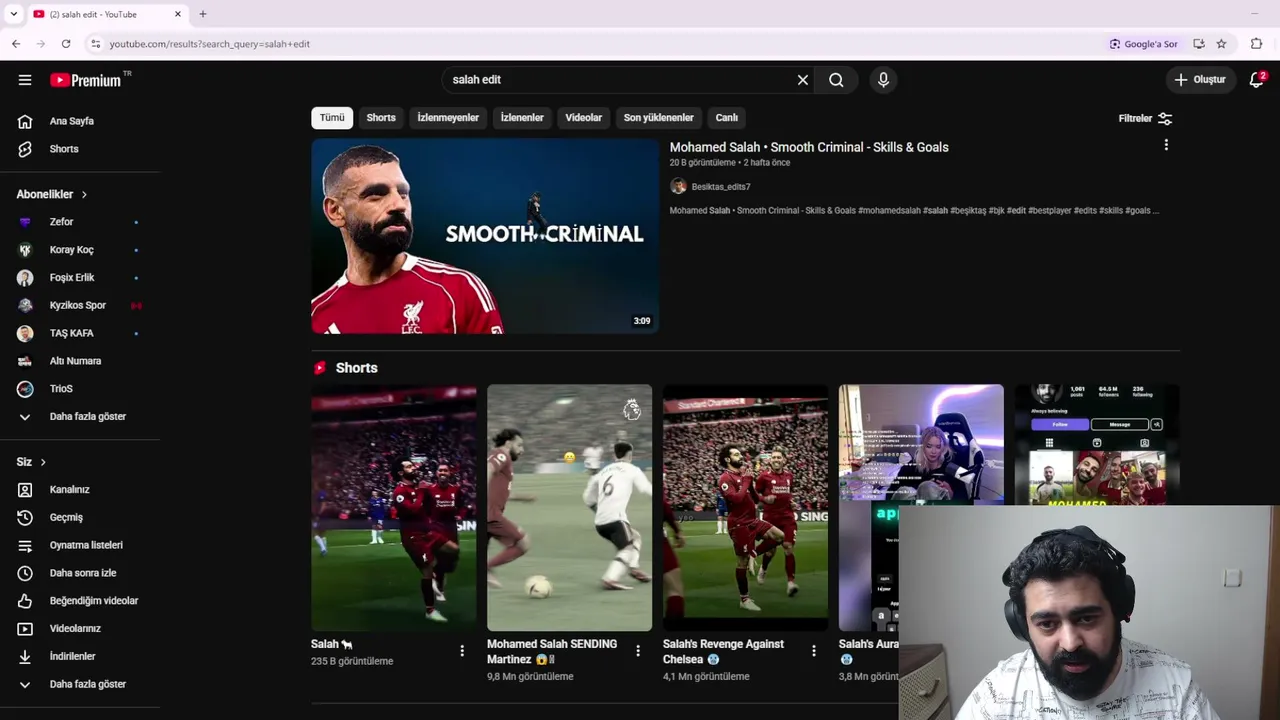The width and height of the screenshot is (1280, 720).
Task: Open the hamburger guide menu
Action: tap(25, 80)
